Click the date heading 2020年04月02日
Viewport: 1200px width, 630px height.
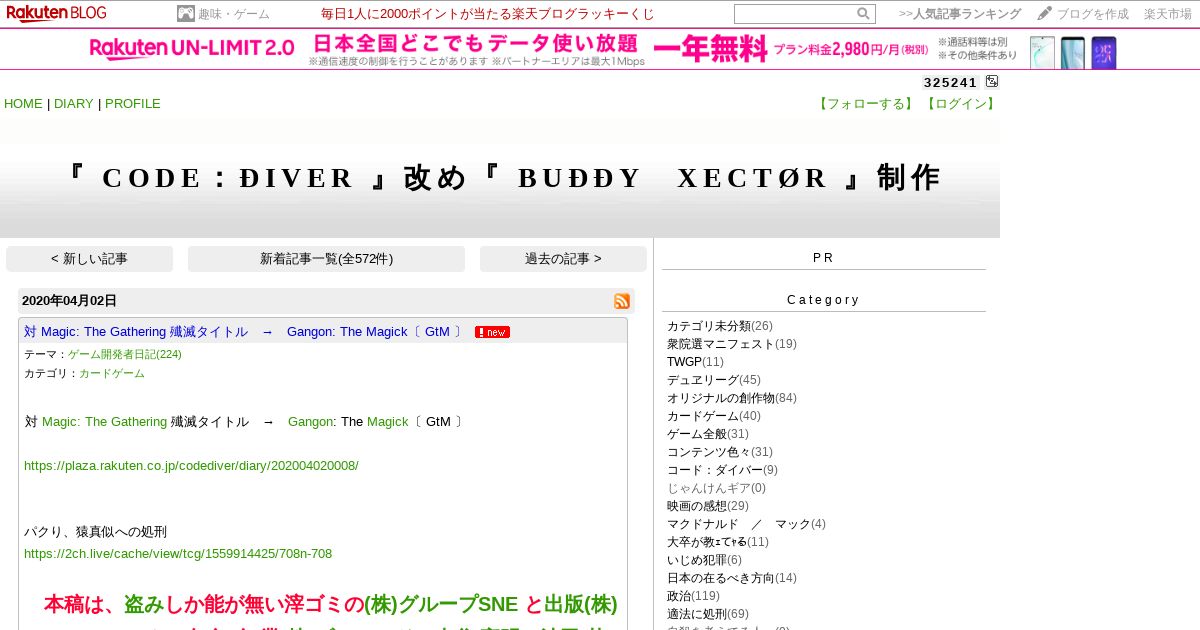(x=69, y=301)
